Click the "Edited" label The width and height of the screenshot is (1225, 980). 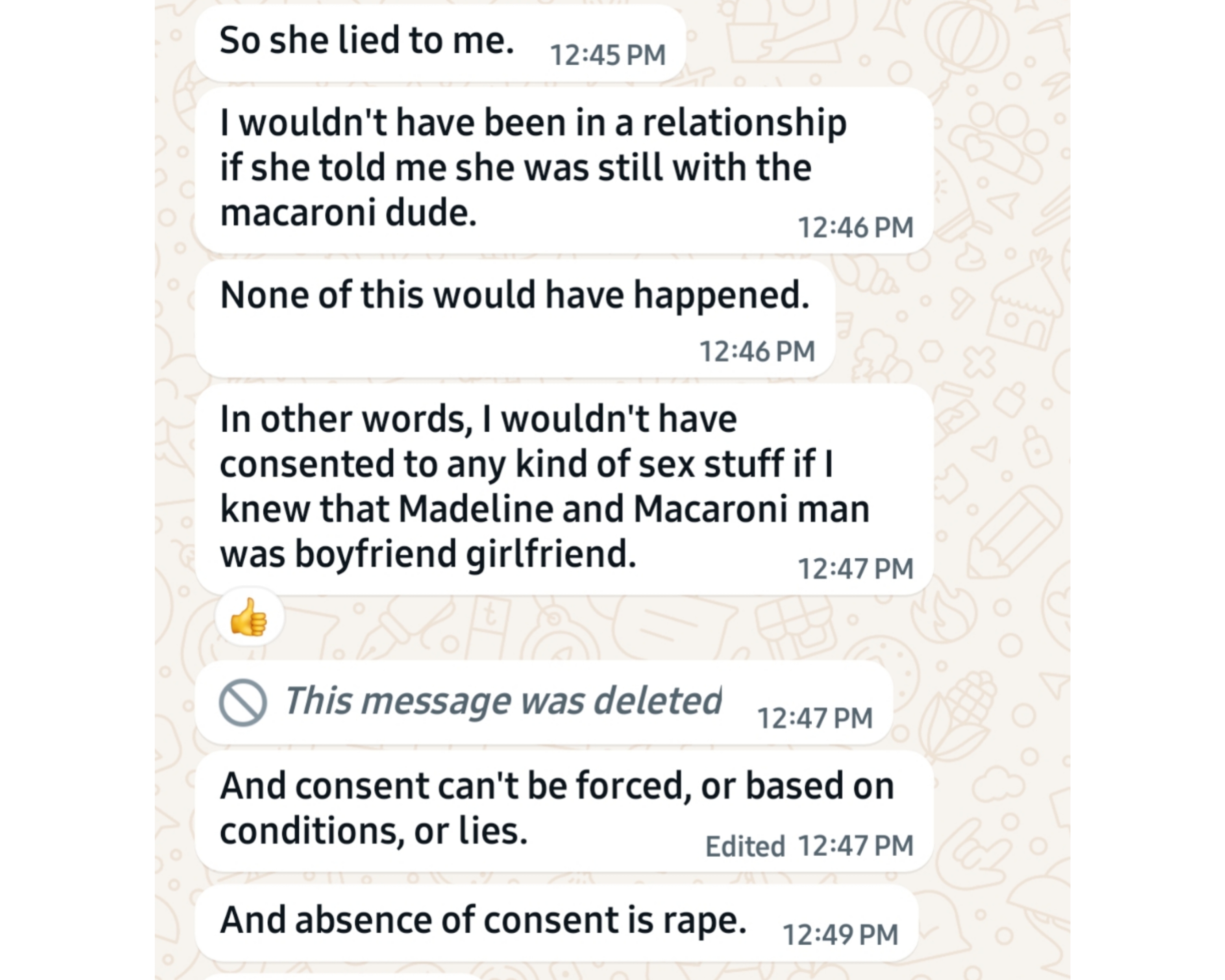point(745,847)
